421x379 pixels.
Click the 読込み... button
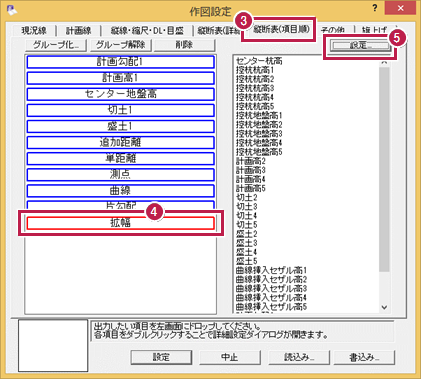tap(299, 357)
